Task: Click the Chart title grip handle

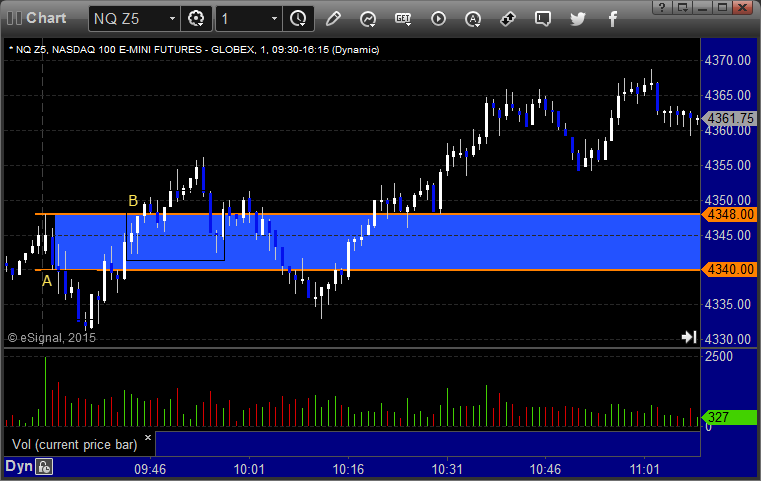Action: (x=15, y=18)
